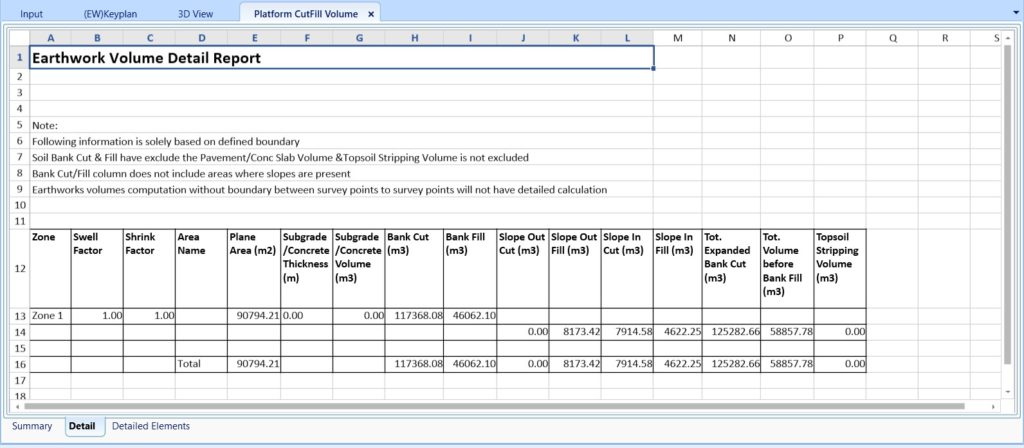This screenshot has height=448, width=1024.
Task: Select column header A
Action: pos(50,39)
